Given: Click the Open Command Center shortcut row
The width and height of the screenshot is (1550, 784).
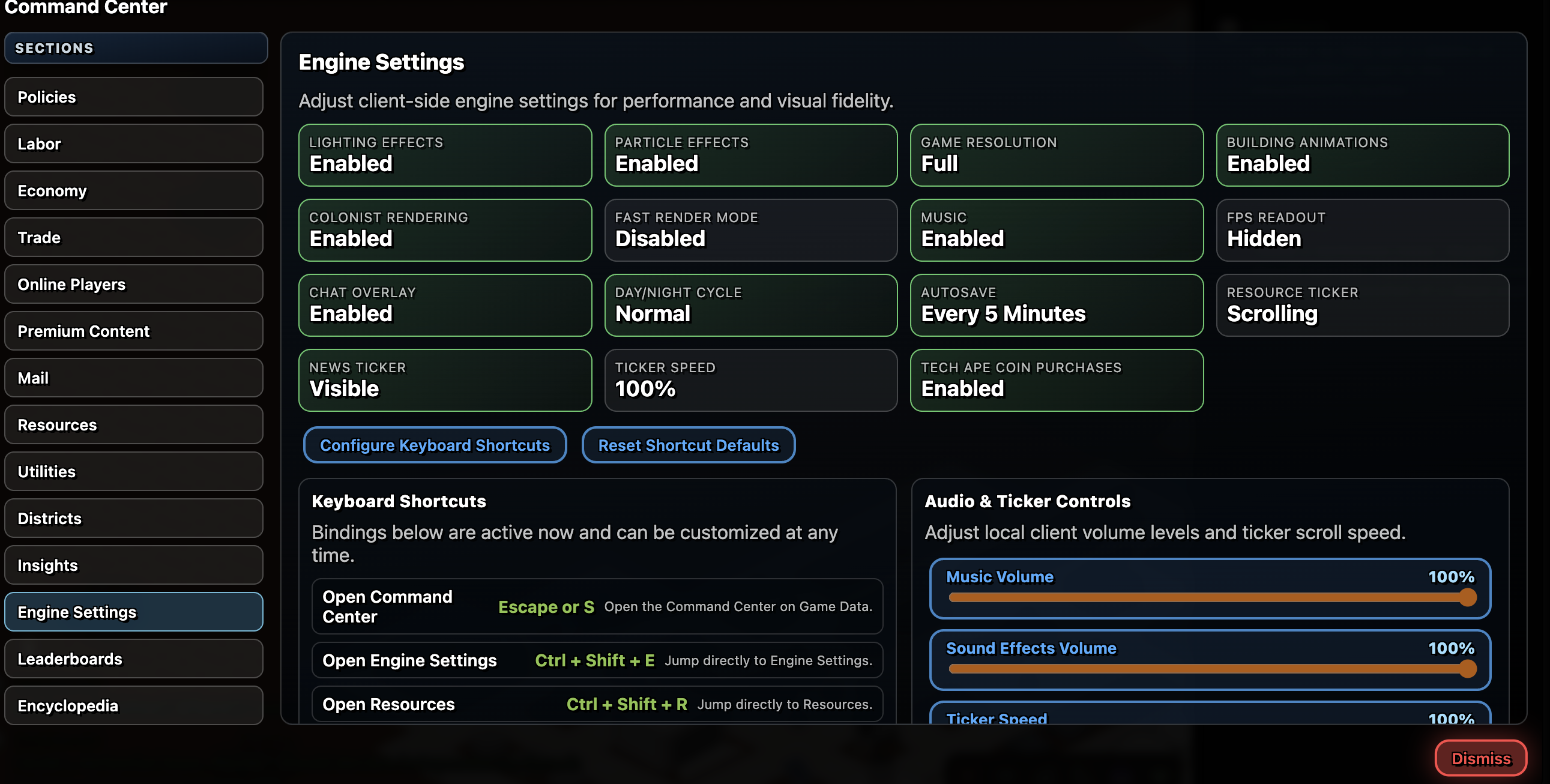Looking at the screenshot, I should point(597,606).
